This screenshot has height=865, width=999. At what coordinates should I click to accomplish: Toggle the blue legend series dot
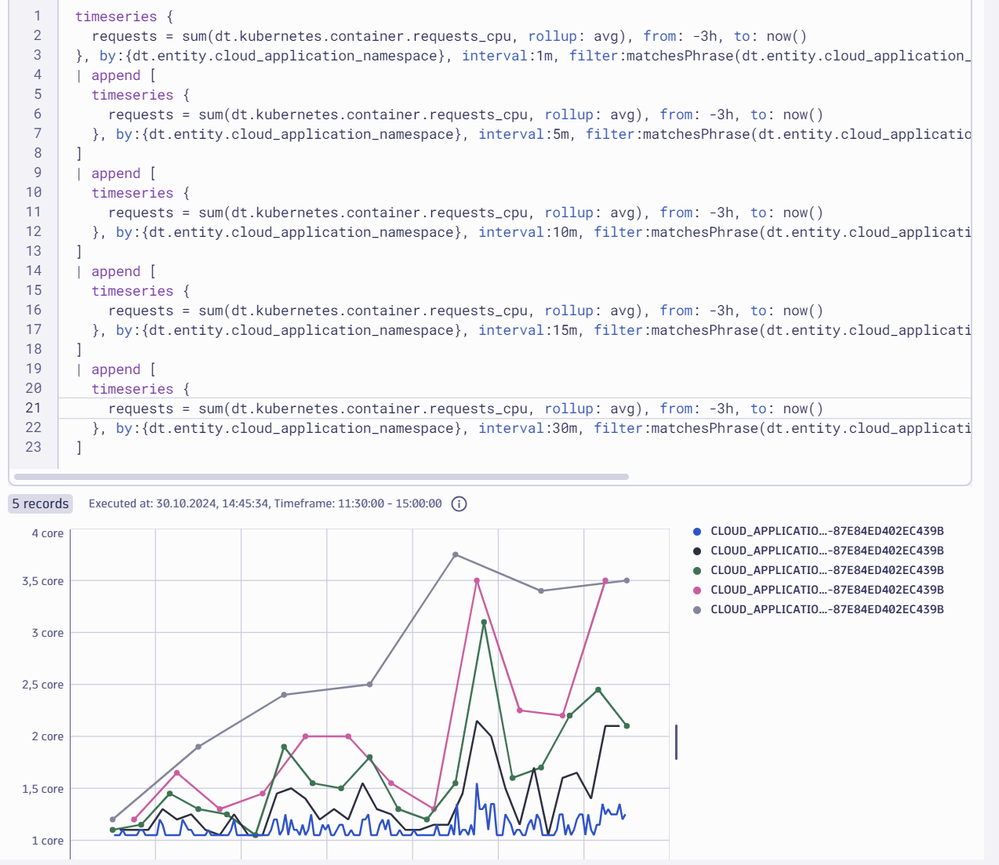[697, 531]
